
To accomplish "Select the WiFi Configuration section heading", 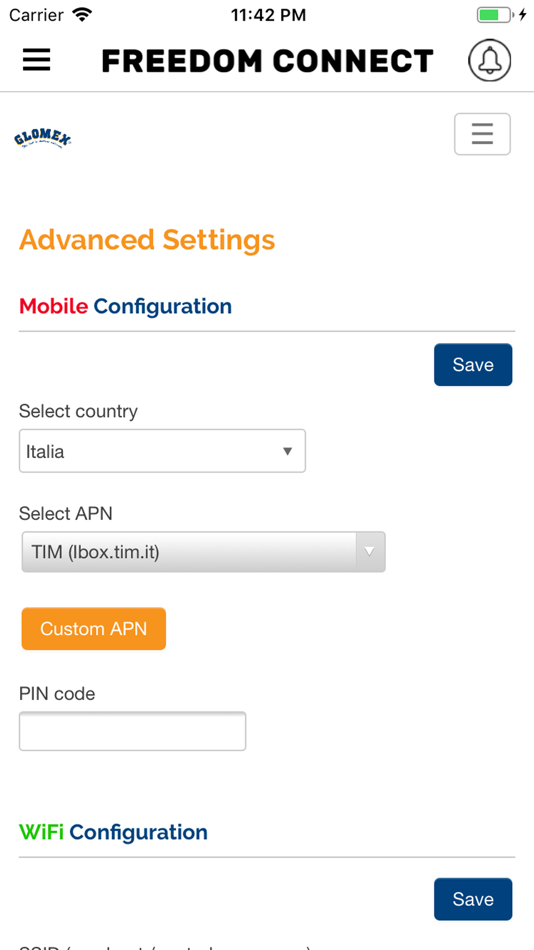I will (x=113, y=832).
